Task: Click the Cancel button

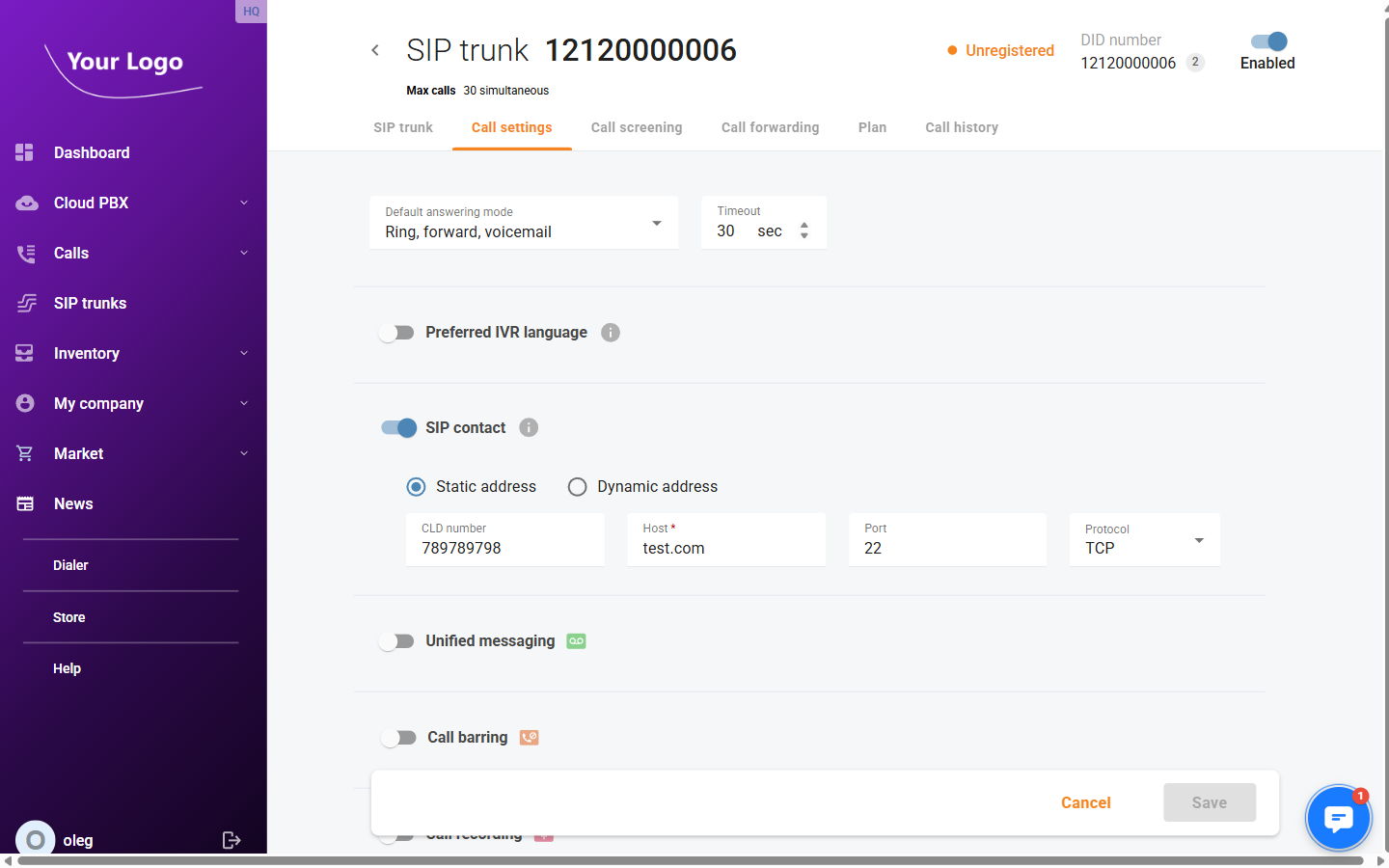Action: coord(1085,802)
